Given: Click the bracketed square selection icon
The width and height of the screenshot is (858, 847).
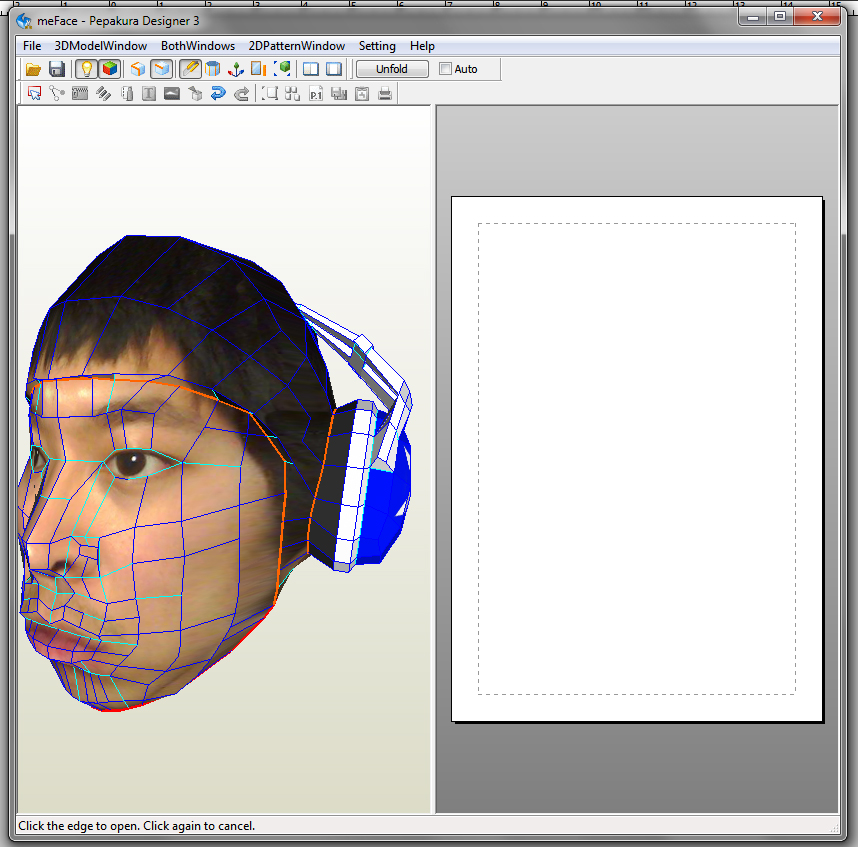Looking at the screenshot, I should pyautogui.click(x=270, y=94).
